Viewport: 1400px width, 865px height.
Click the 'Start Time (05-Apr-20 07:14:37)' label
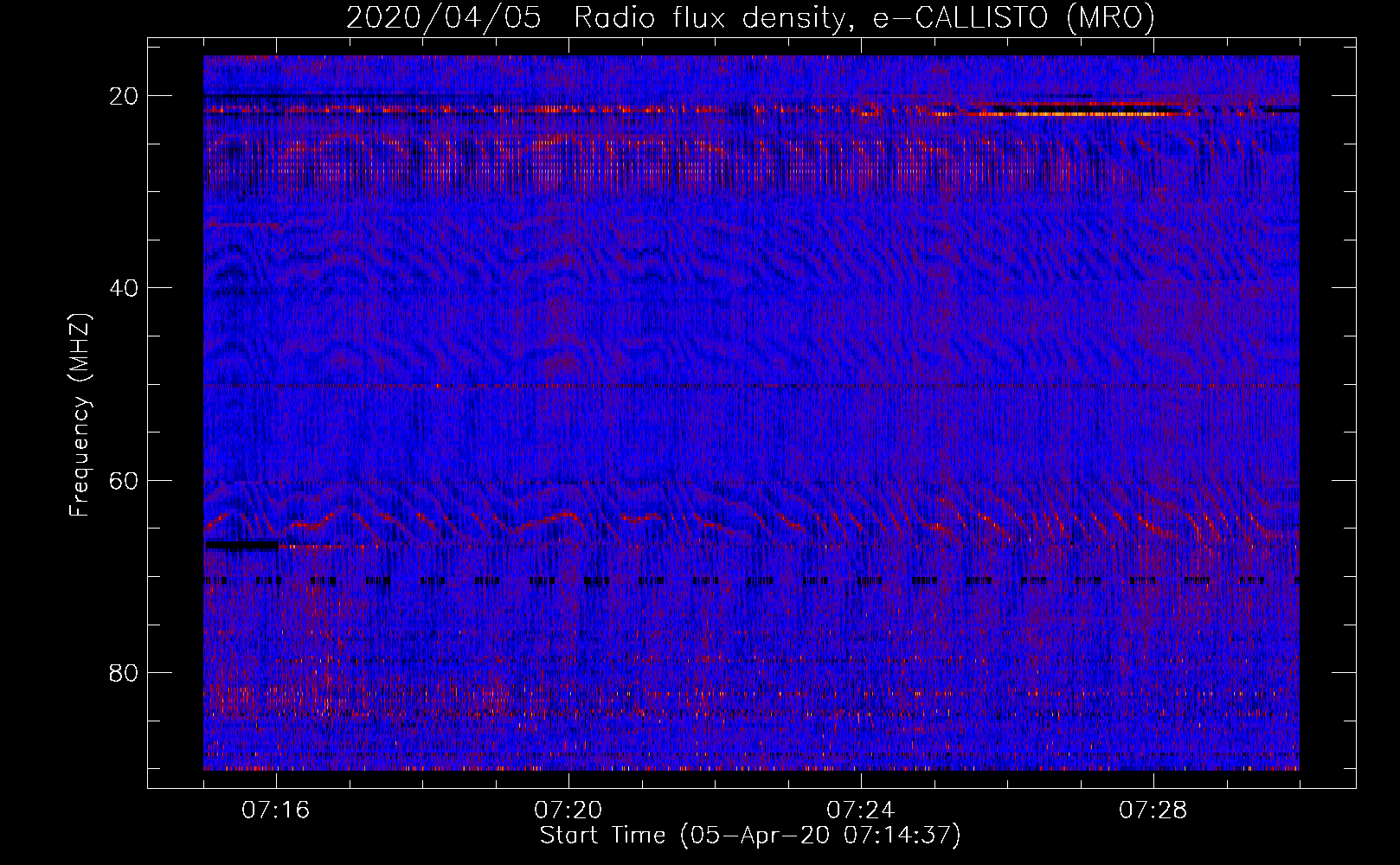point(750,836)
